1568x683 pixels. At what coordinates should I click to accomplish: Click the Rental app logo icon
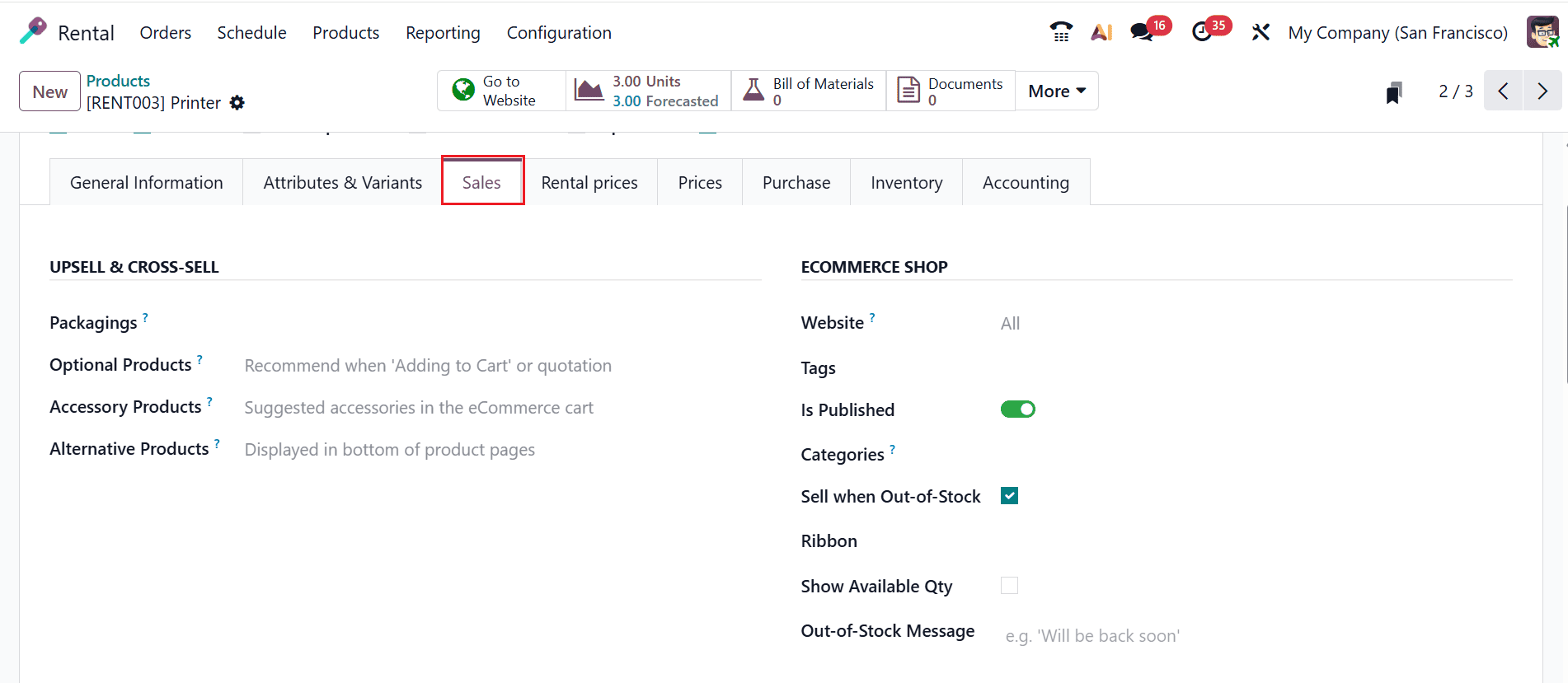[33, 31]
